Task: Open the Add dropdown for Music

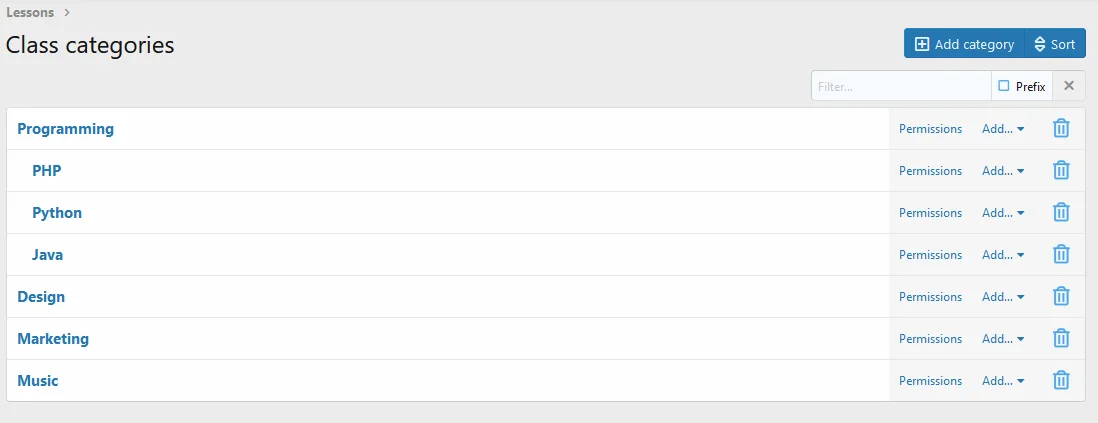Action: pos(1002,381)
